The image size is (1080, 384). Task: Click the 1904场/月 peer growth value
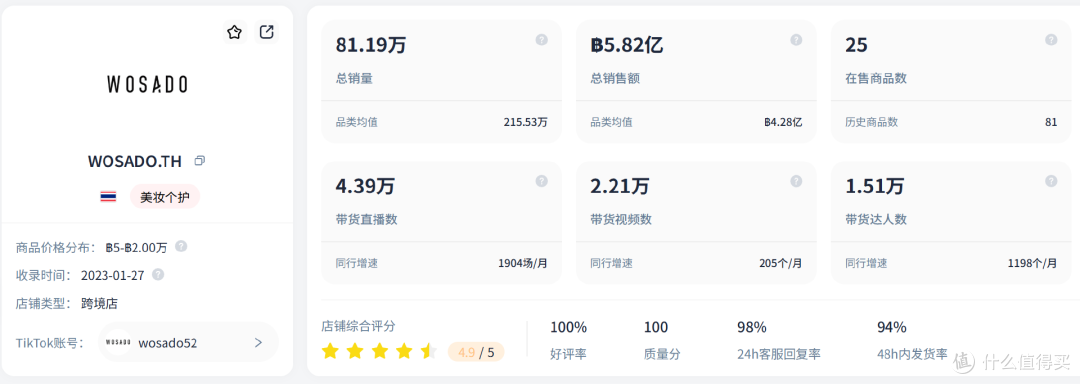[x=523, y=263]
